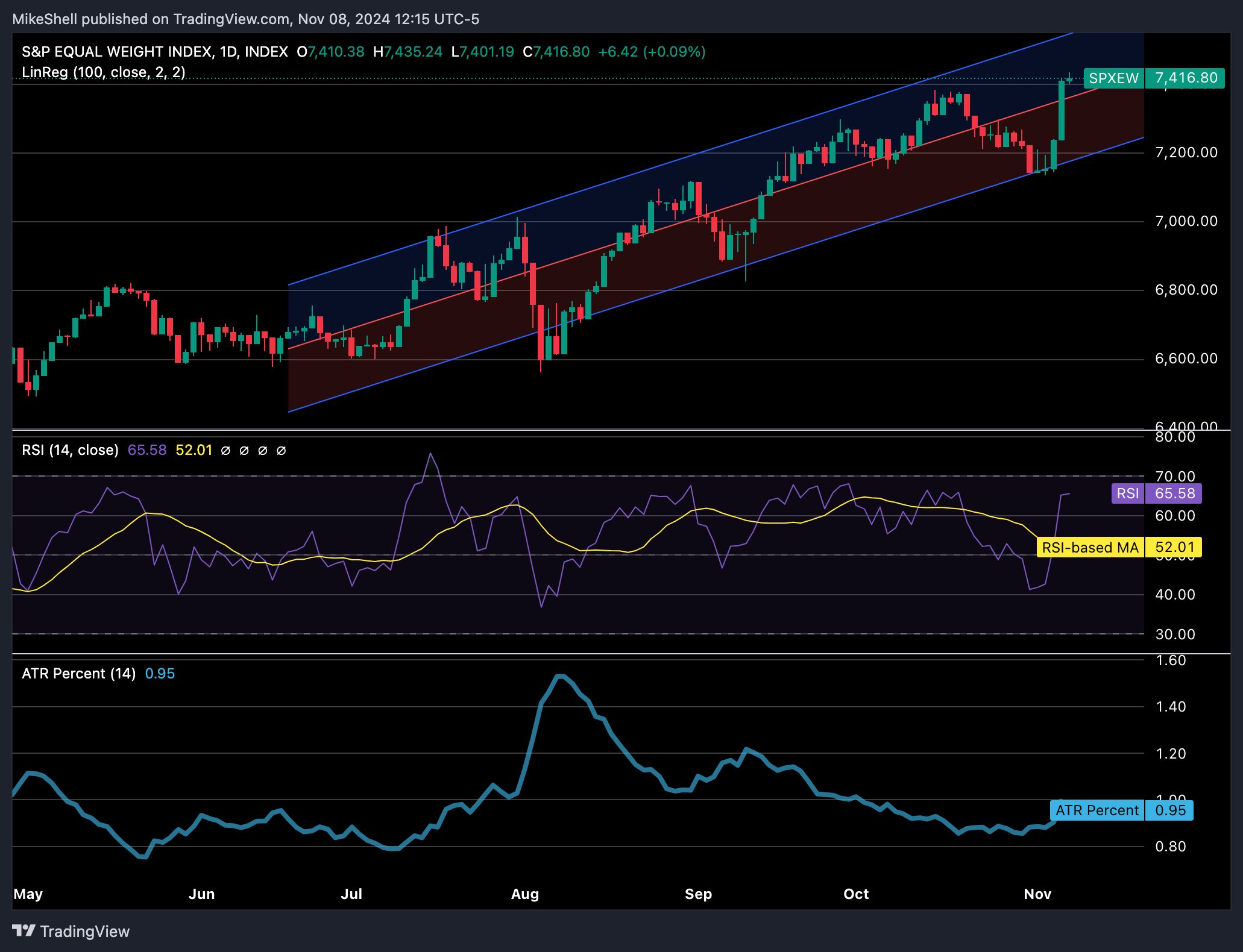1243x952 pixels.
Task: Click the RSI value 65.58 in legend
Action: pos(146,450)
